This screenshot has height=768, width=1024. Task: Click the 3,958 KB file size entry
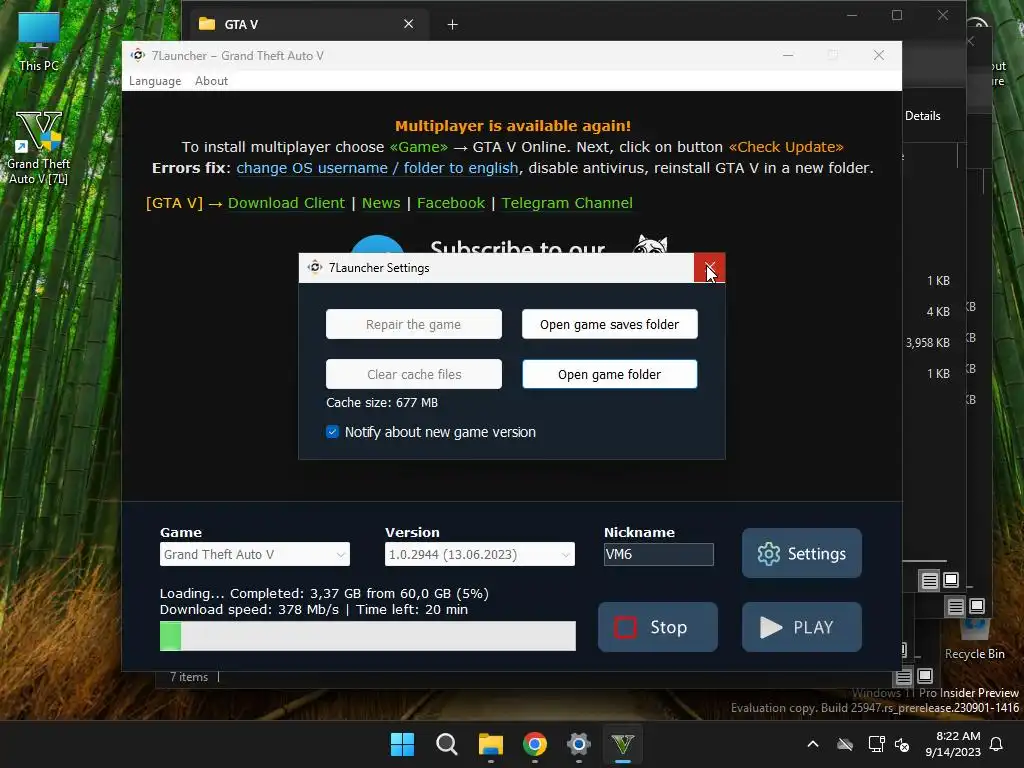[x=927, y=342]
